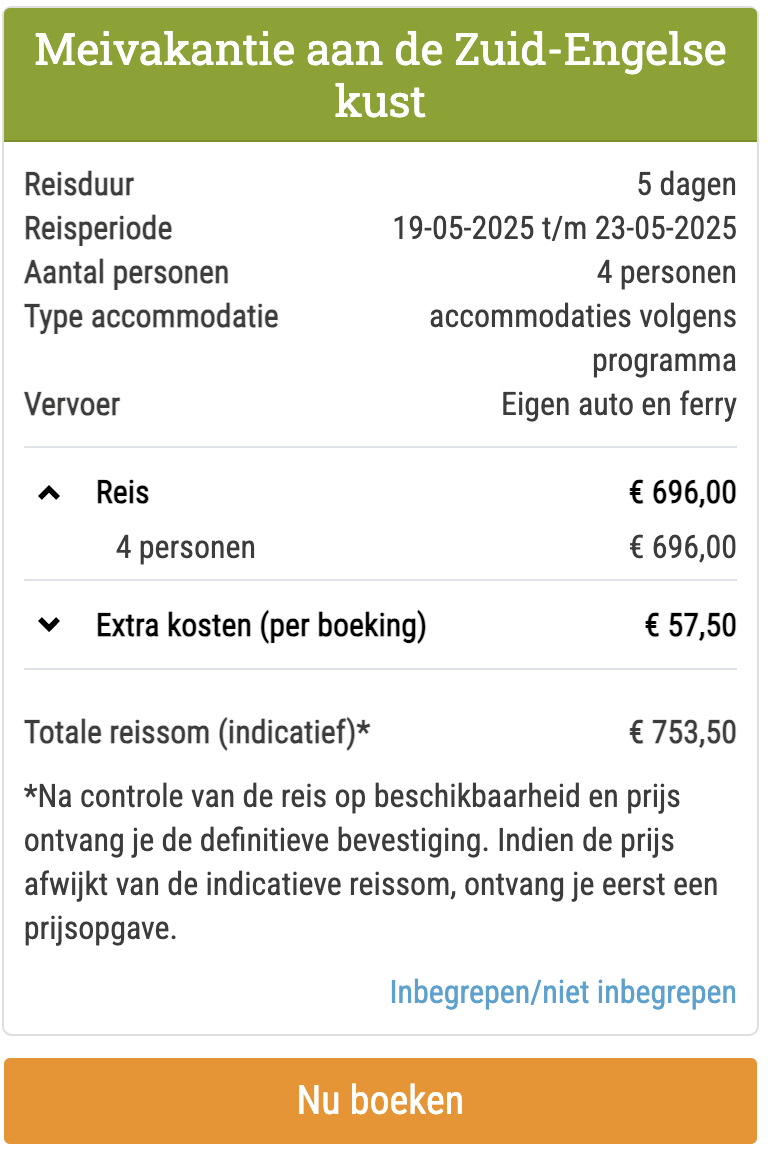Click the Reisperiode label
Screen dimensions: 768x1154
tap(98, 229)
